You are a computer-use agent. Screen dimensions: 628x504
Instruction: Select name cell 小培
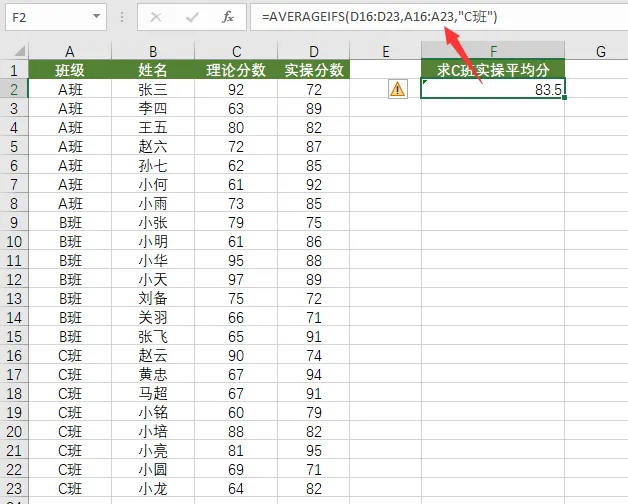(153, 431)
